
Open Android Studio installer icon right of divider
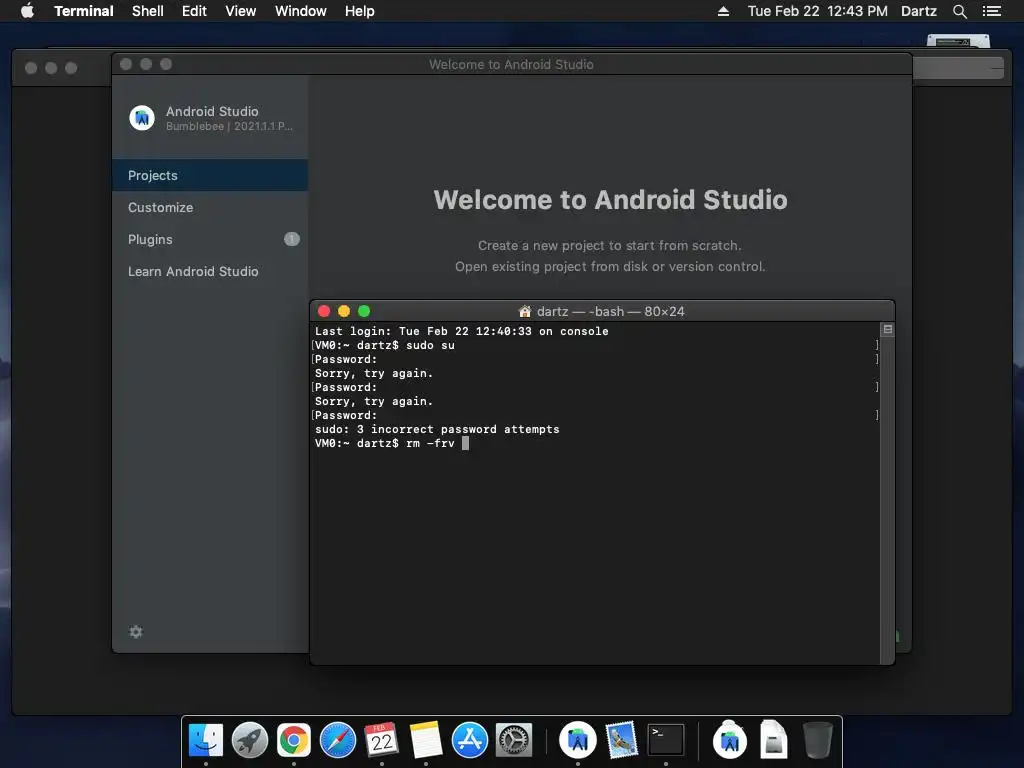click(x=729, y=740)
